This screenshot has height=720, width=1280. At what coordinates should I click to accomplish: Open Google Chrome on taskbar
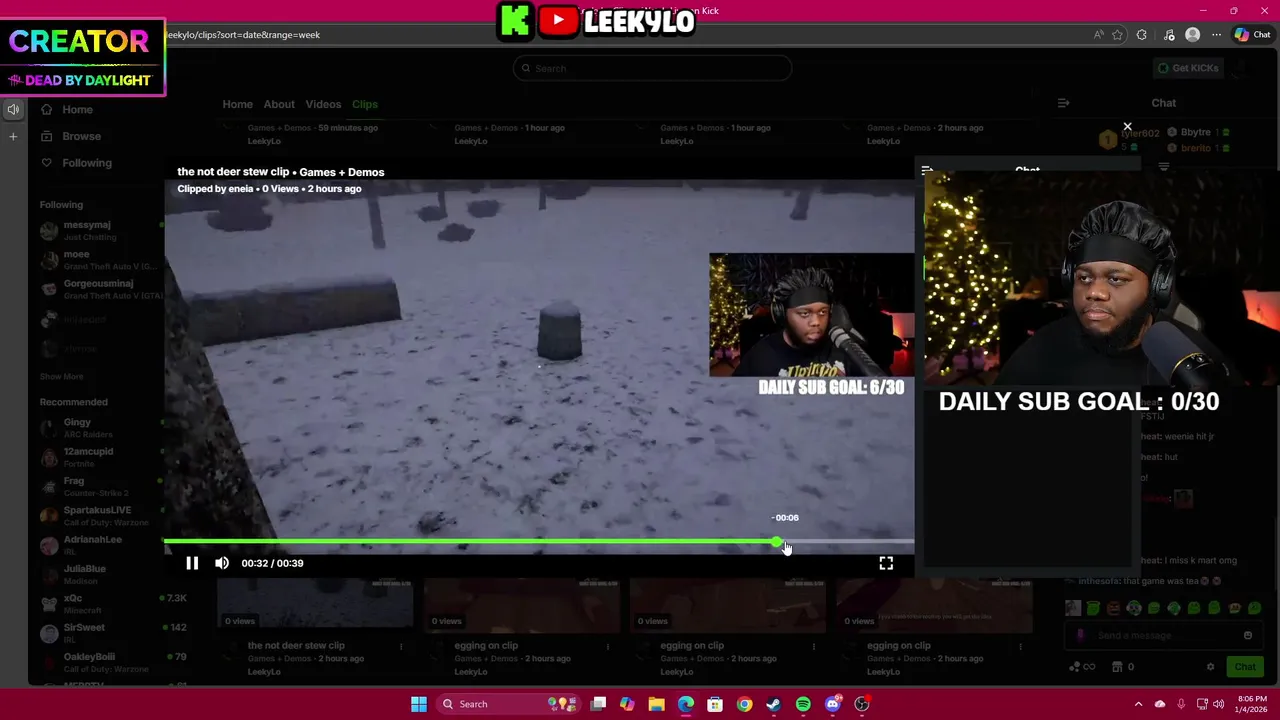coord(744,704)
